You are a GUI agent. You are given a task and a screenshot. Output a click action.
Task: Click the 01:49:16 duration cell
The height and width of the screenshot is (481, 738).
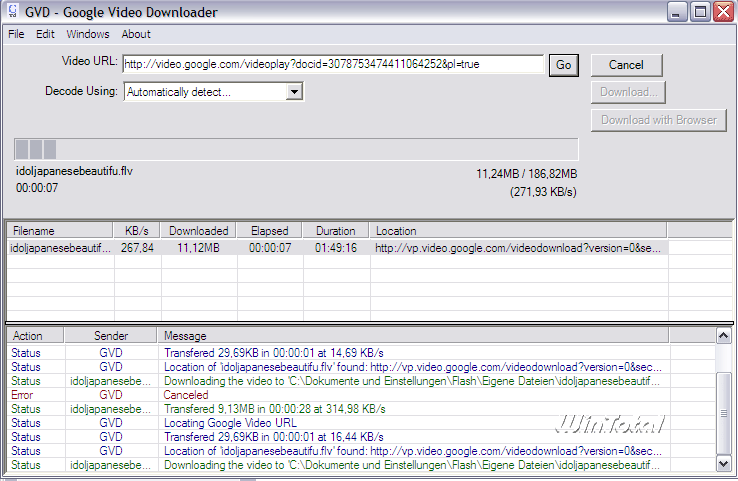(x=336, y=248)
